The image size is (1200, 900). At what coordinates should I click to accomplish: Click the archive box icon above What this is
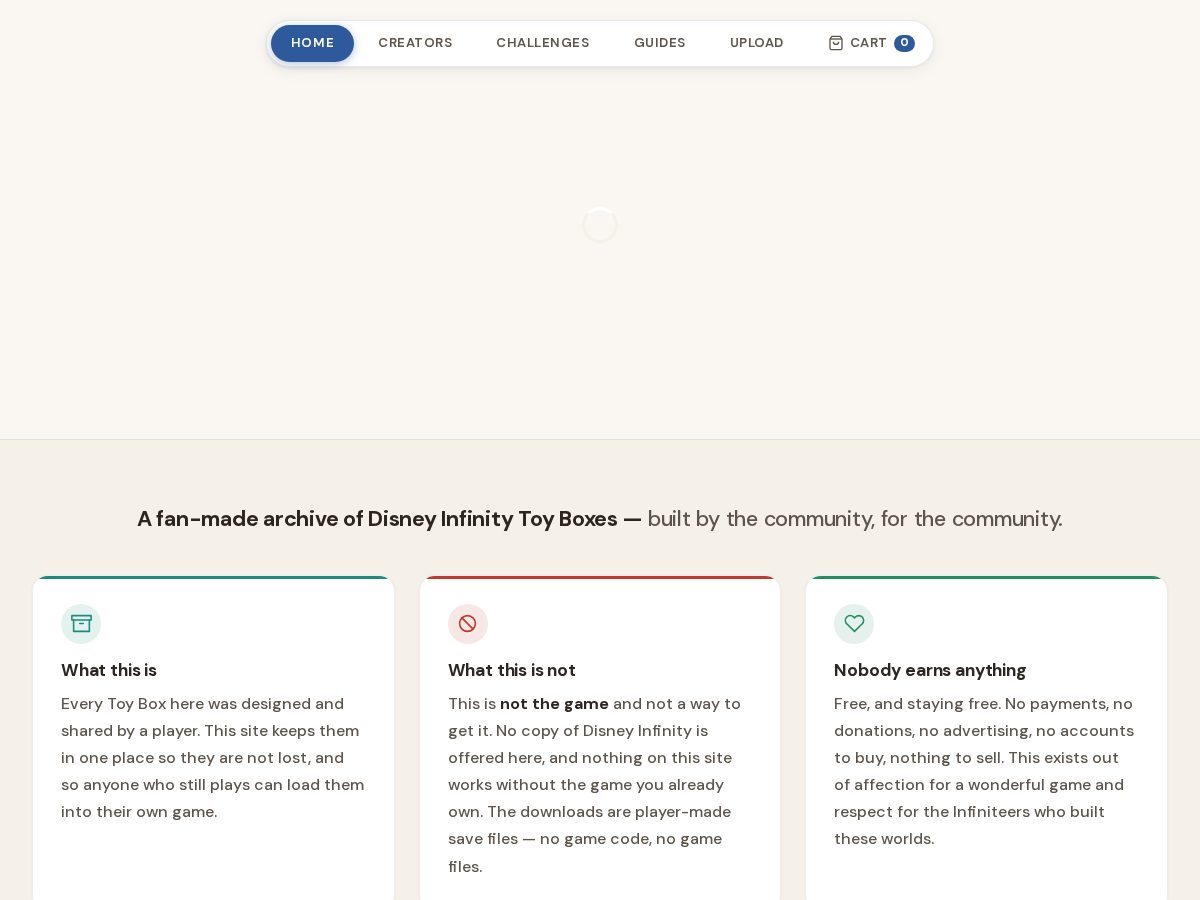[81, 624]
